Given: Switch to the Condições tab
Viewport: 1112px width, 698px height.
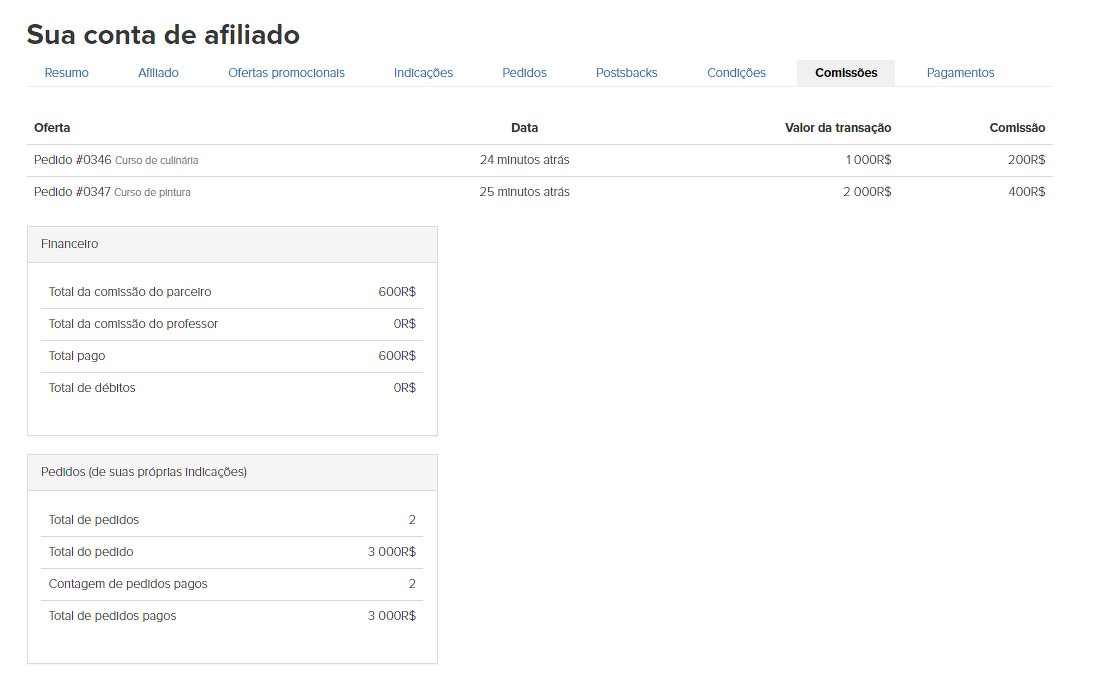Looking at the screenshot, I should pos(736,73).
